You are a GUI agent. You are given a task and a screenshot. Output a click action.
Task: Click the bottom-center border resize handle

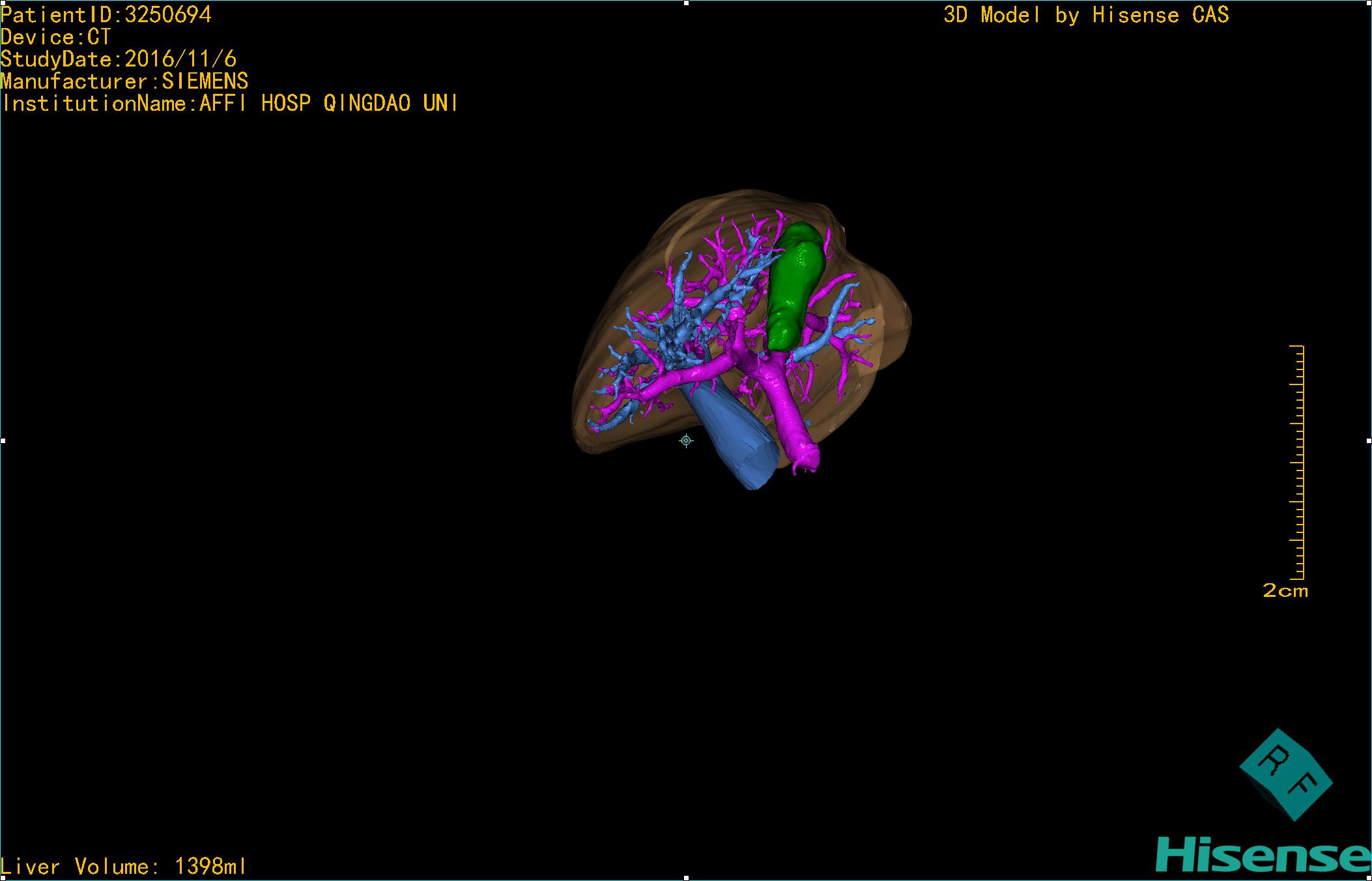tap(686, 878)
